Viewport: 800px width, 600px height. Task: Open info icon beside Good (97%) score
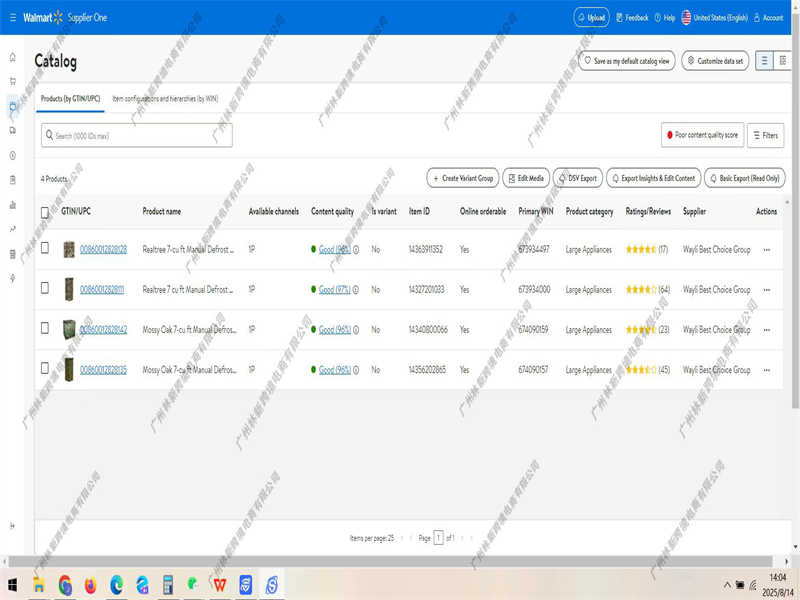tap(356, 290)
